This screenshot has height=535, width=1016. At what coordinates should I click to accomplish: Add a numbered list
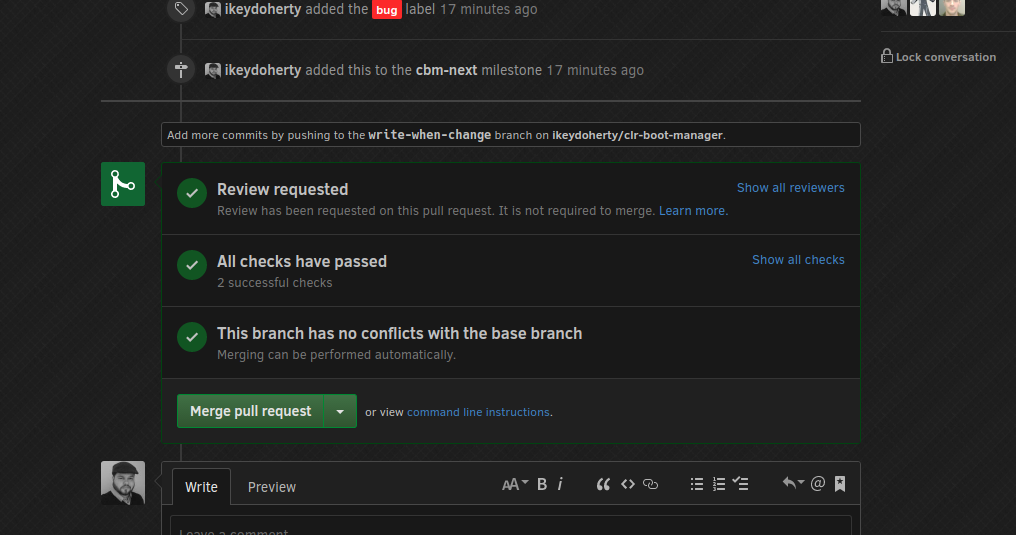(x=719, y=484)
